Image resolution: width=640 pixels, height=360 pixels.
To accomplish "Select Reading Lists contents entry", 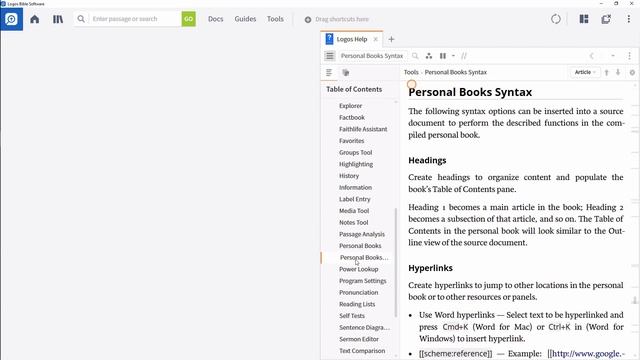I will pos(357,304).
